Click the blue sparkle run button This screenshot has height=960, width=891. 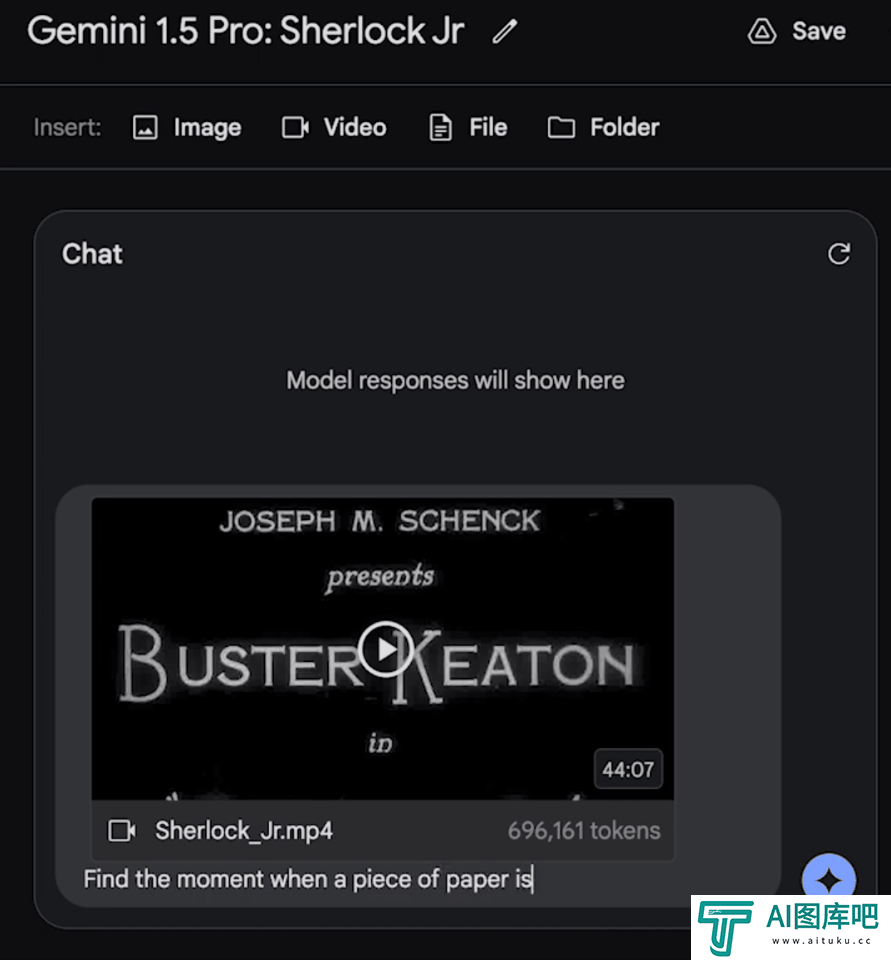829,879
